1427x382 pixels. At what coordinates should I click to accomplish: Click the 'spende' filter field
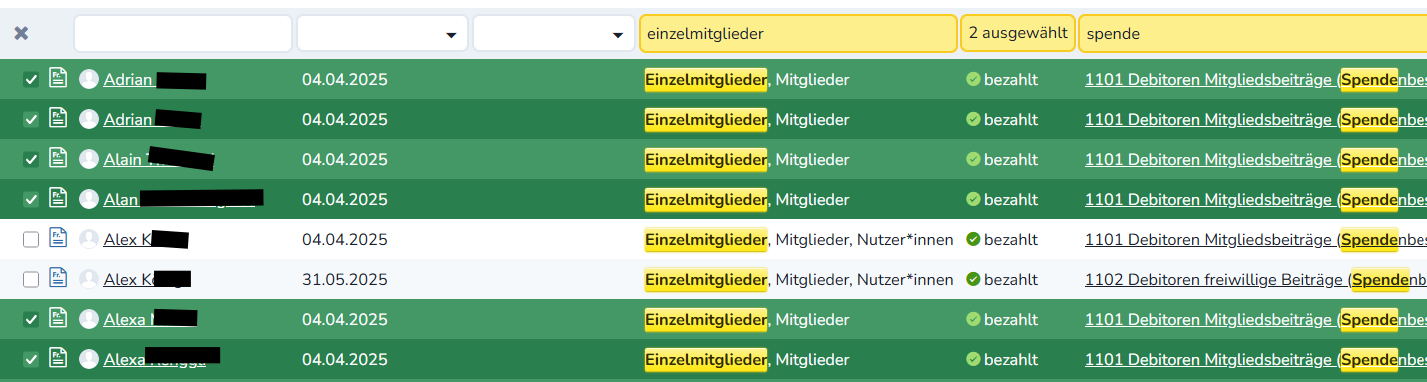pyautogui.click(x=1252, y=33)
